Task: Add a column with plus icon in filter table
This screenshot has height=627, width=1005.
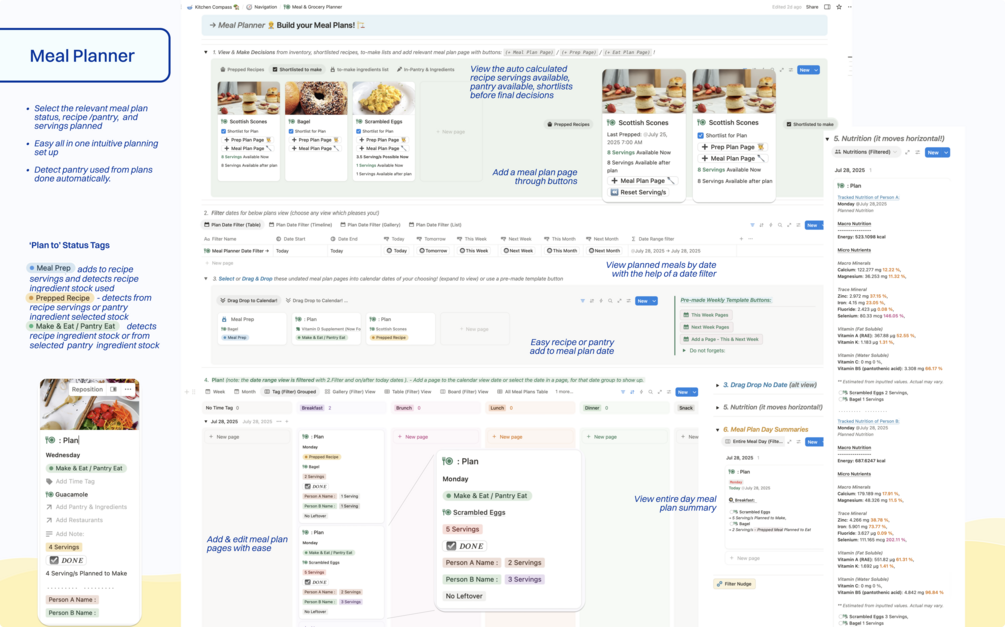Action: point(742,238)
